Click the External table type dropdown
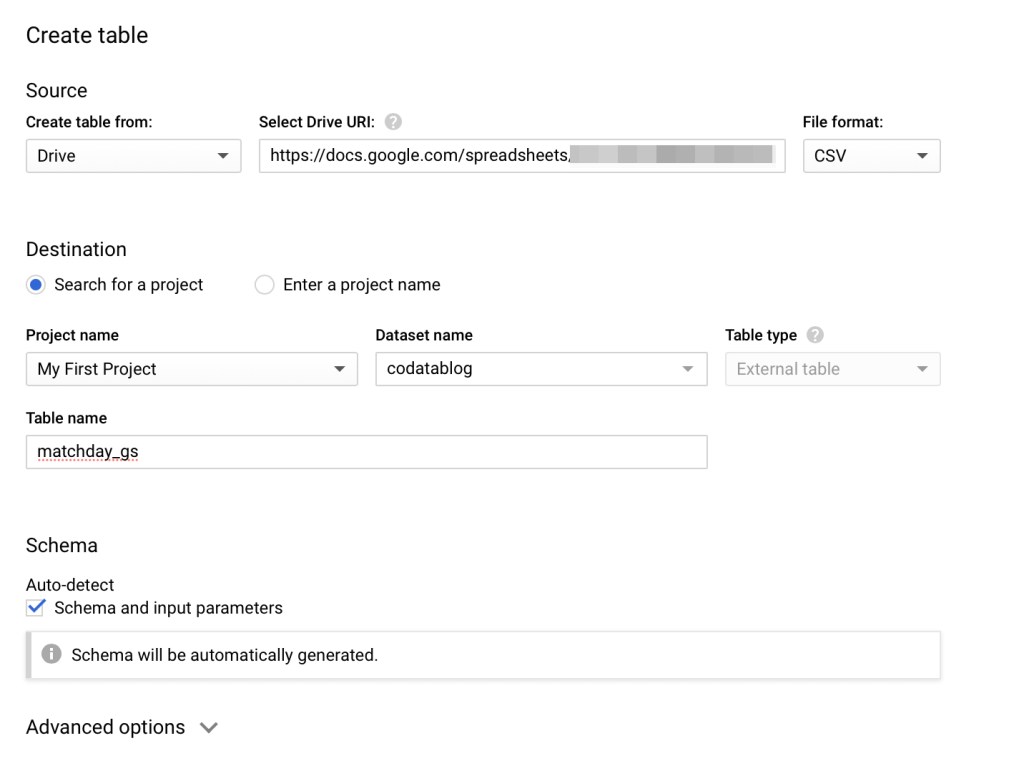This screenshot has height=781, width=1024. (x=833, y=369)
